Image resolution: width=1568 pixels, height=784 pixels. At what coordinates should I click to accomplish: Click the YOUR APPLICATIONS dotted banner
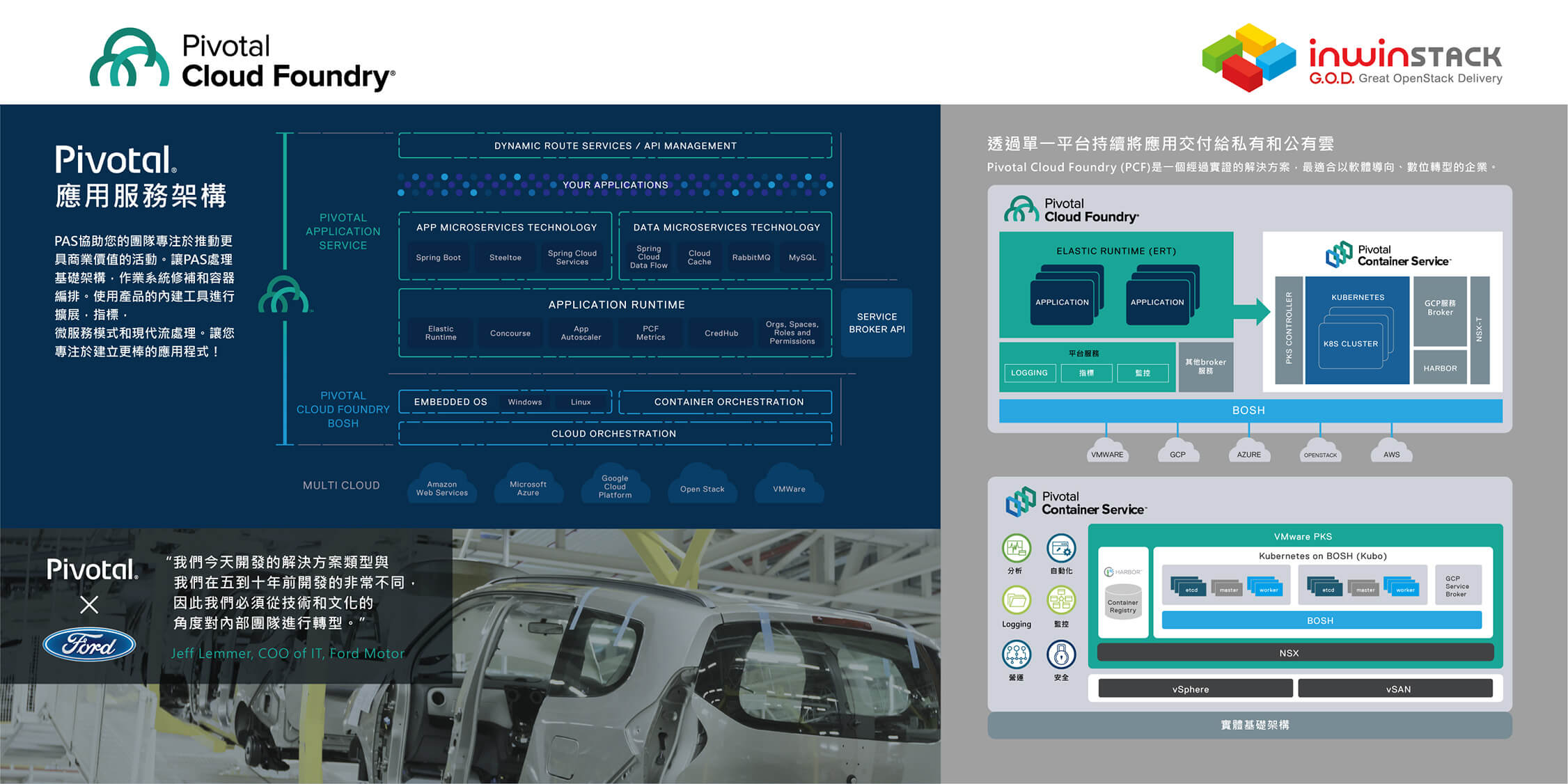point(615,185)
